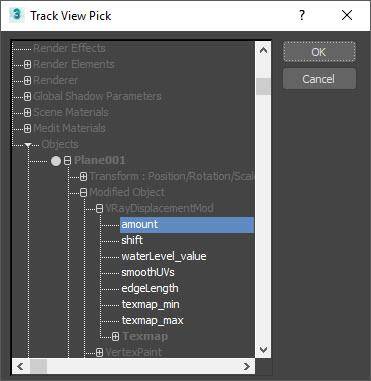Click the help question mark icon
This screenshot has height=381, width=371.
tap(301, 15)
